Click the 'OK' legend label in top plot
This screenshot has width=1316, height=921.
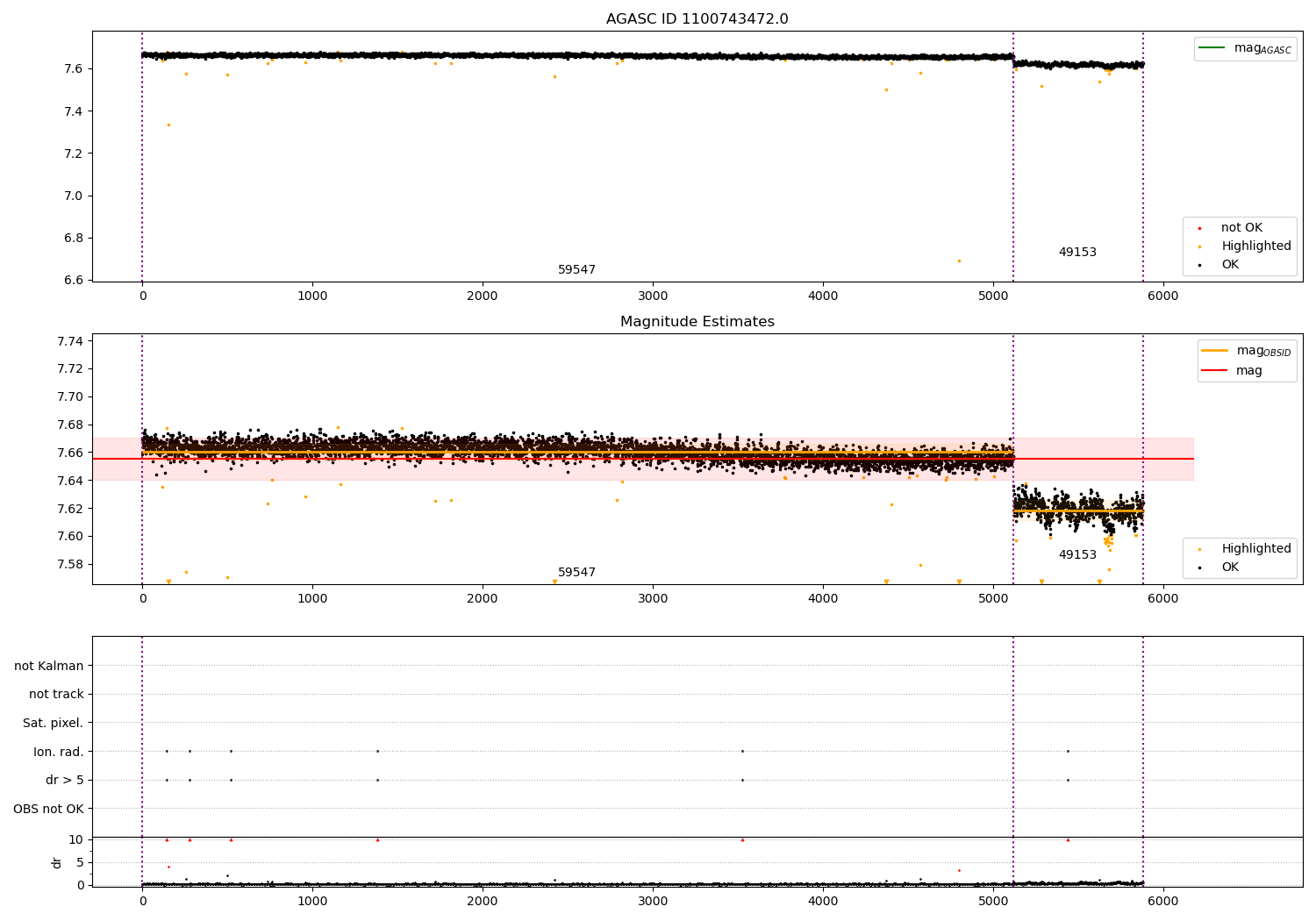[1230, 264]
